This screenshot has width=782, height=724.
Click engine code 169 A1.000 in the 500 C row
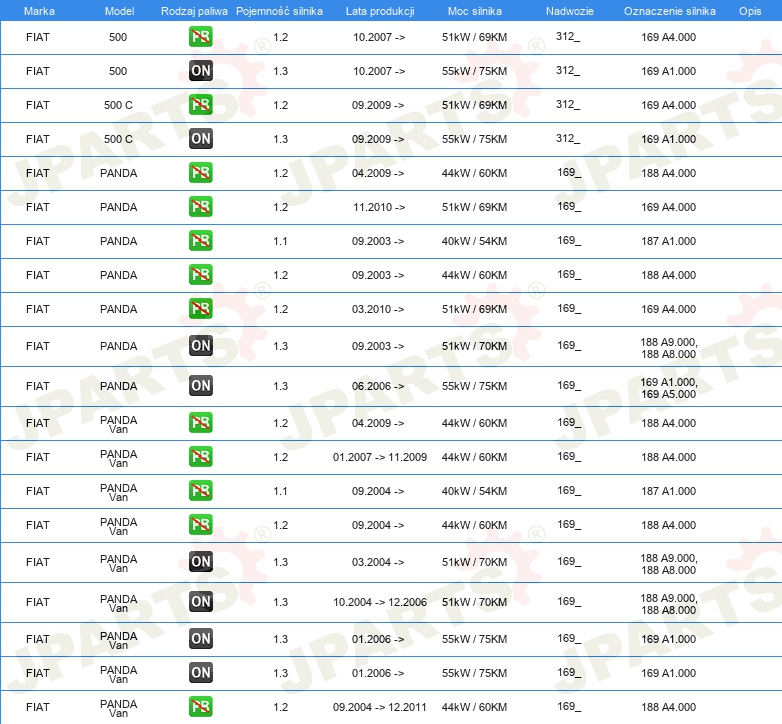point(669,139)
